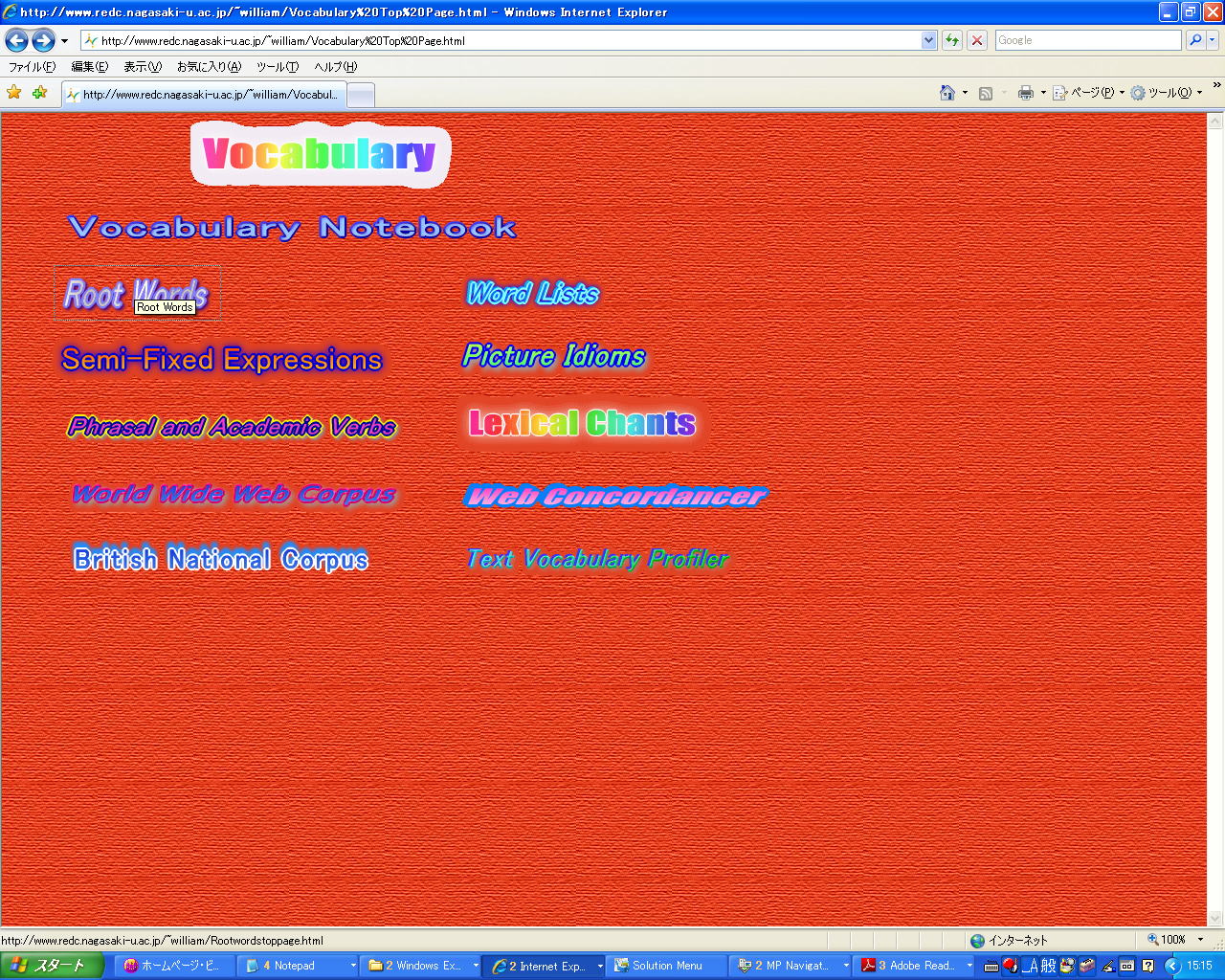The image size is (1225, 980).
Task: Open the Favorites Center star icon
Action: (14, 93)
